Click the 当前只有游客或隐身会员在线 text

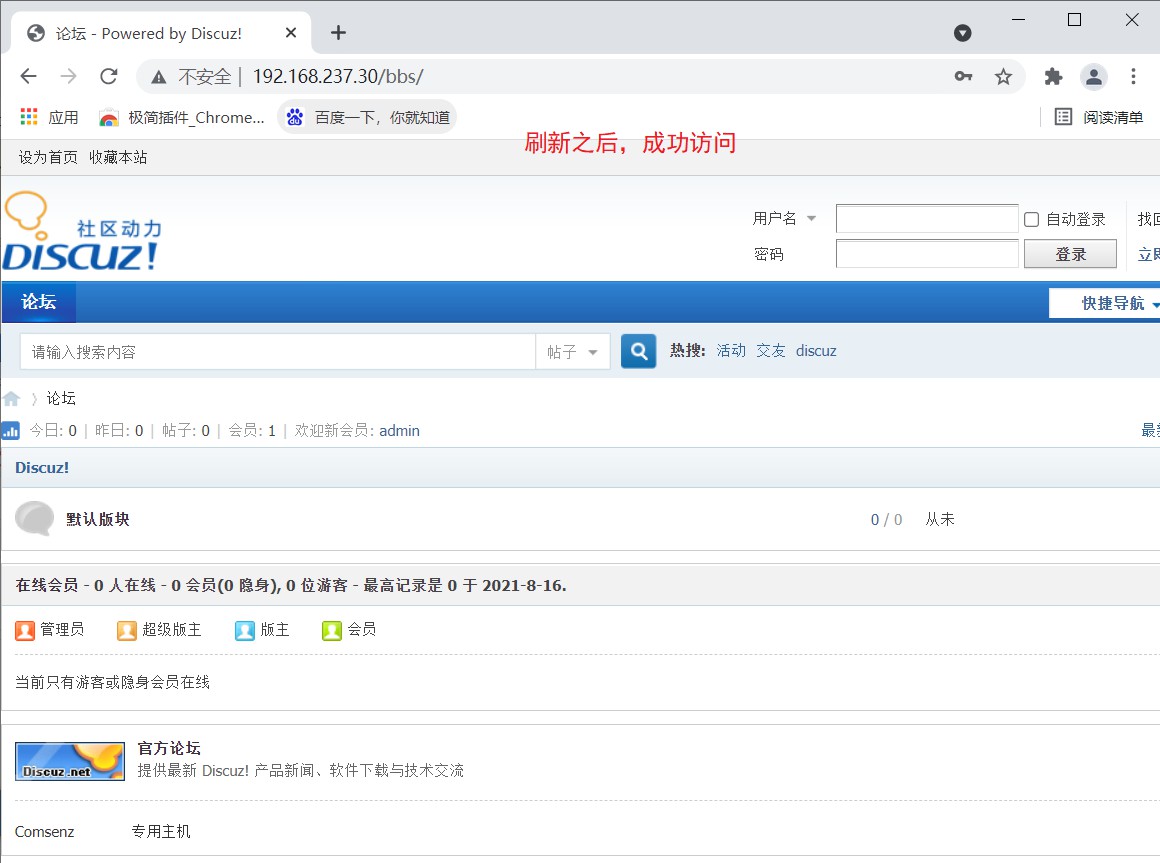click(x=112, y=683)
